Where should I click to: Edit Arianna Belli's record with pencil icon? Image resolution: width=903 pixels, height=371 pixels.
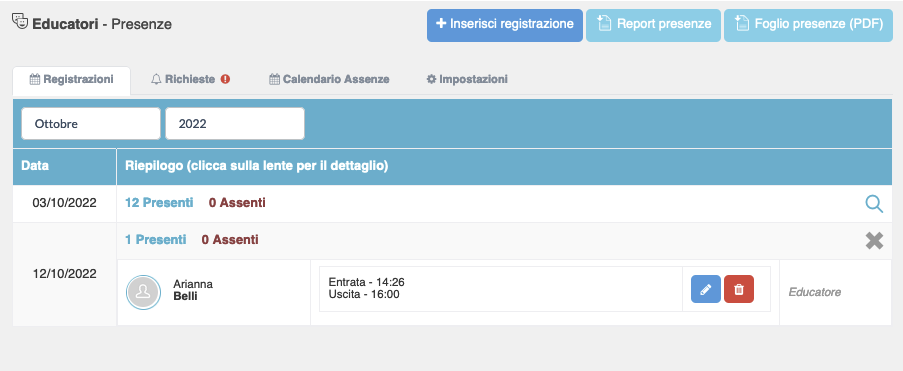click(705, 289)
